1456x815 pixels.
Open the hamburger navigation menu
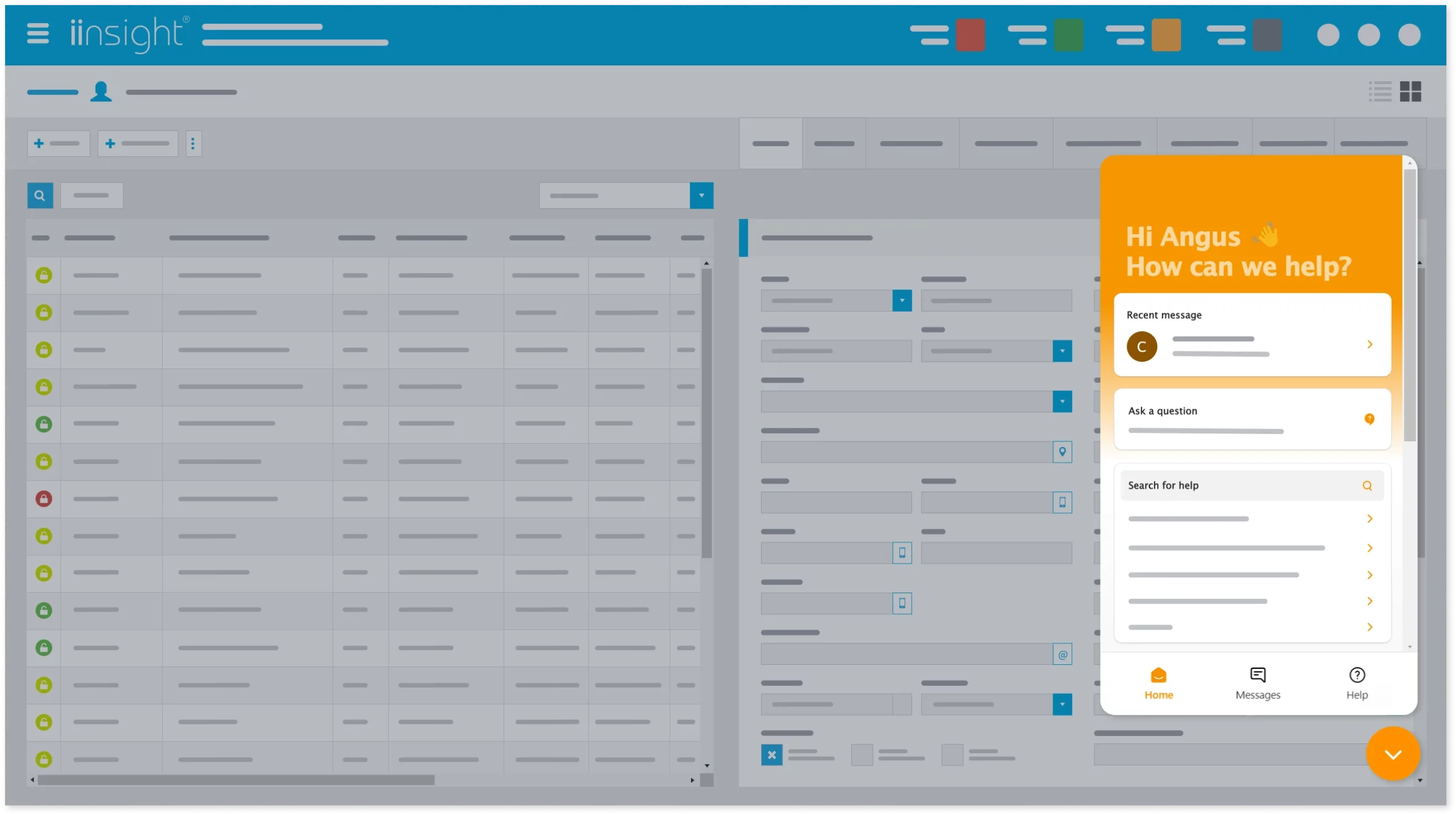pyautogui.click(x=36, y=34)
